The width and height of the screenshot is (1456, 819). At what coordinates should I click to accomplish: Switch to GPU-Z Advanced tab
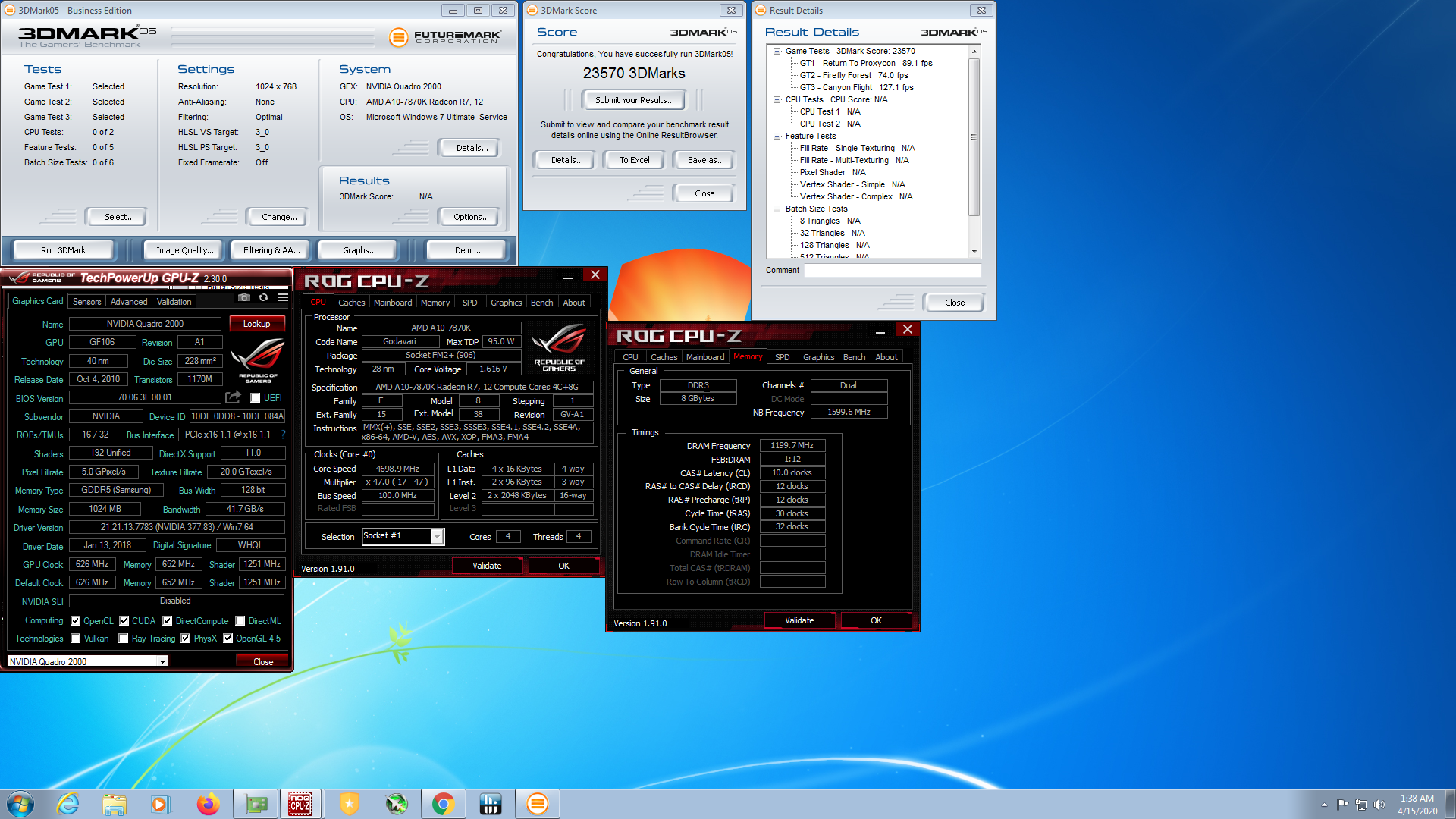129,302
